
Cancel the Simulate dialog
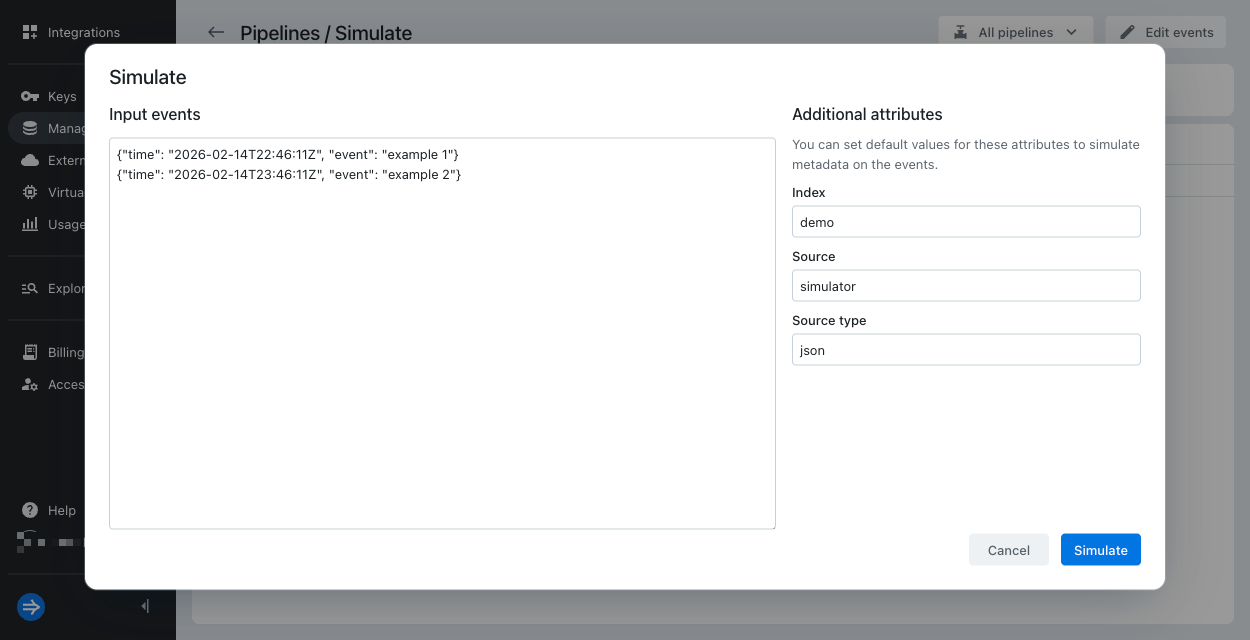[1008, 550]
